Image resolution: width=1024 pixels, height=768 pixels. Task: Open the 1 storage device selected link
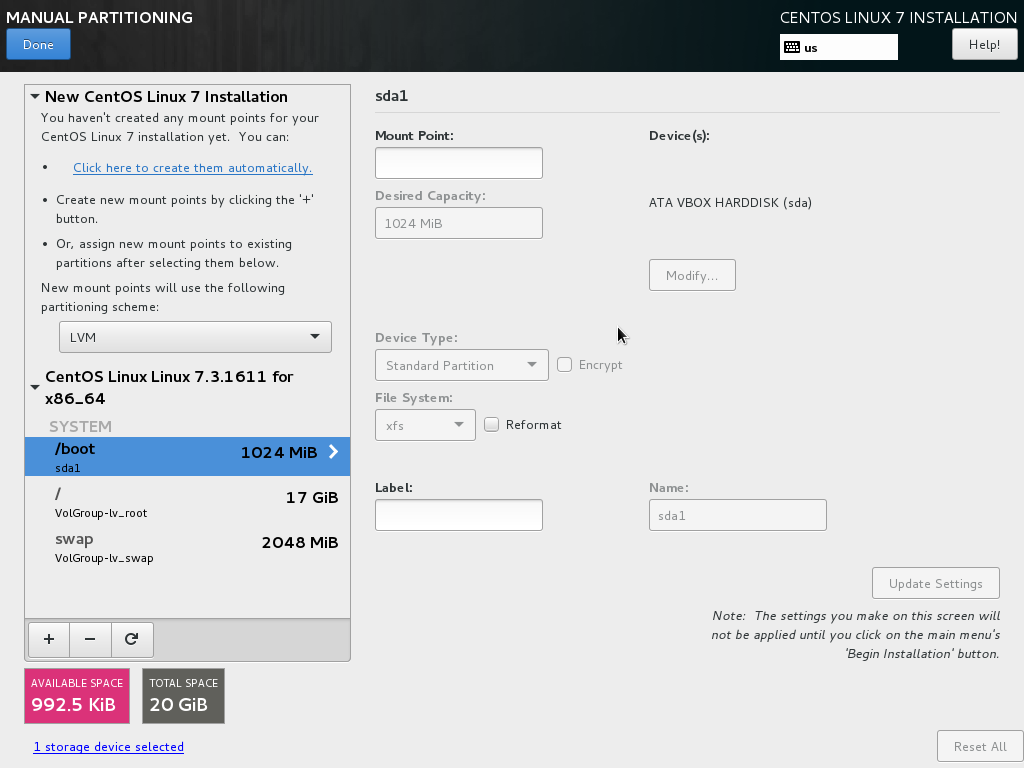click(108, 746)
